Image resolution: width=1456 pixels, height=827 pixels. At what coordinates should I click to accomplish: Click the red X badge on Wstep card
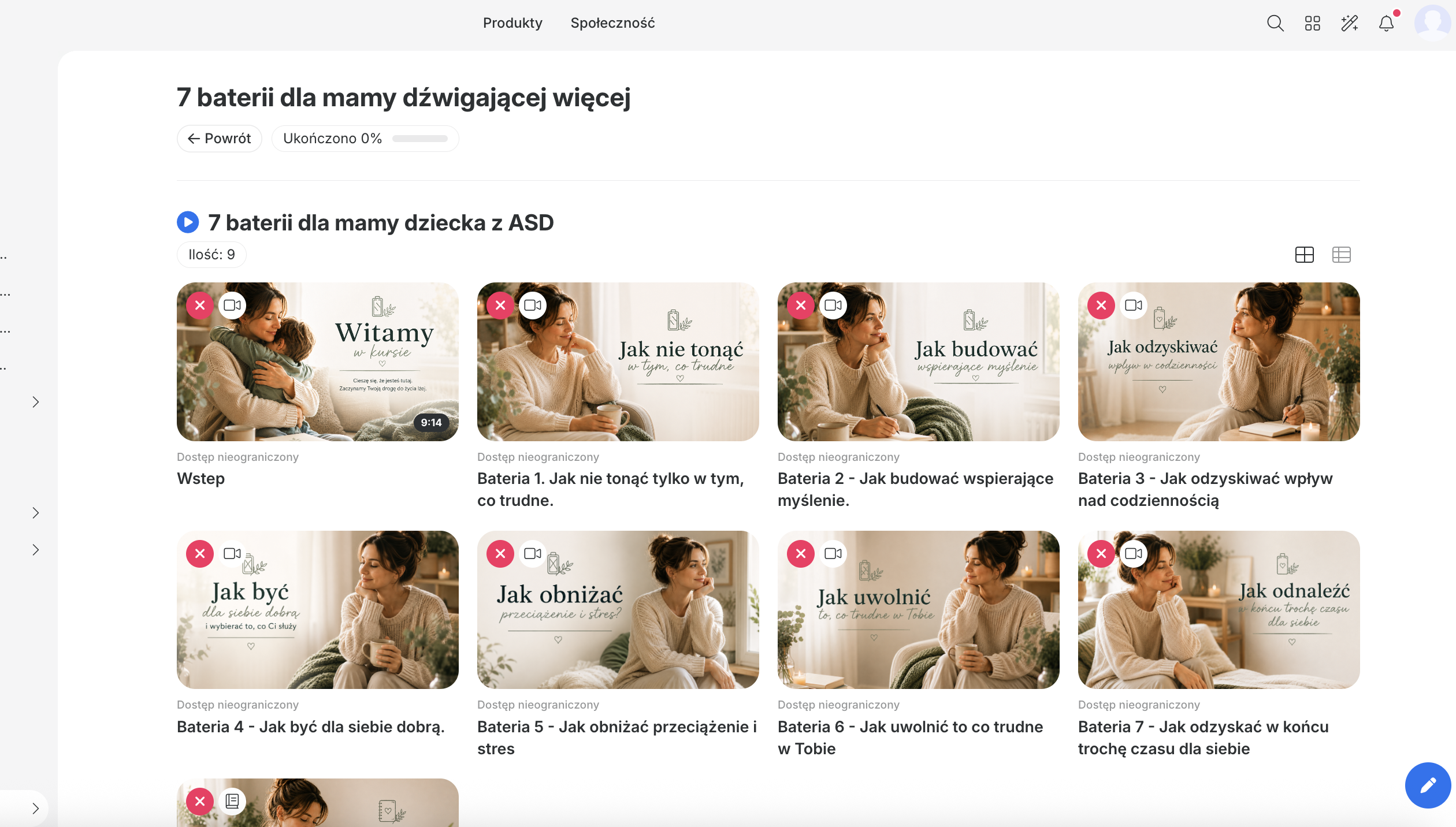tap(200, 305)
